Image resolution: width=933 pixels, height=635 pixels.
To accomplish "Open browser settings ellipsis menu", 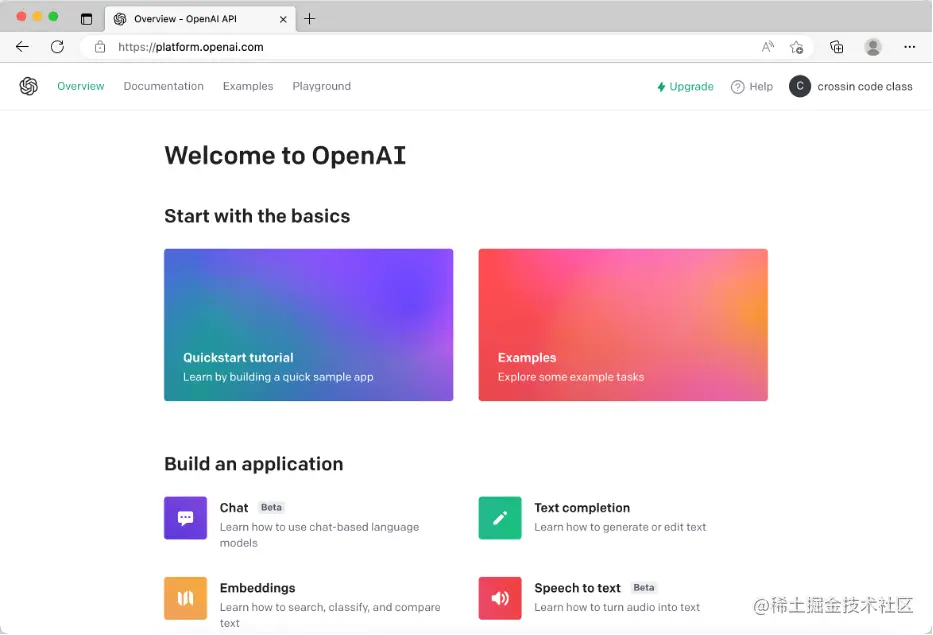I will [909, 47].
